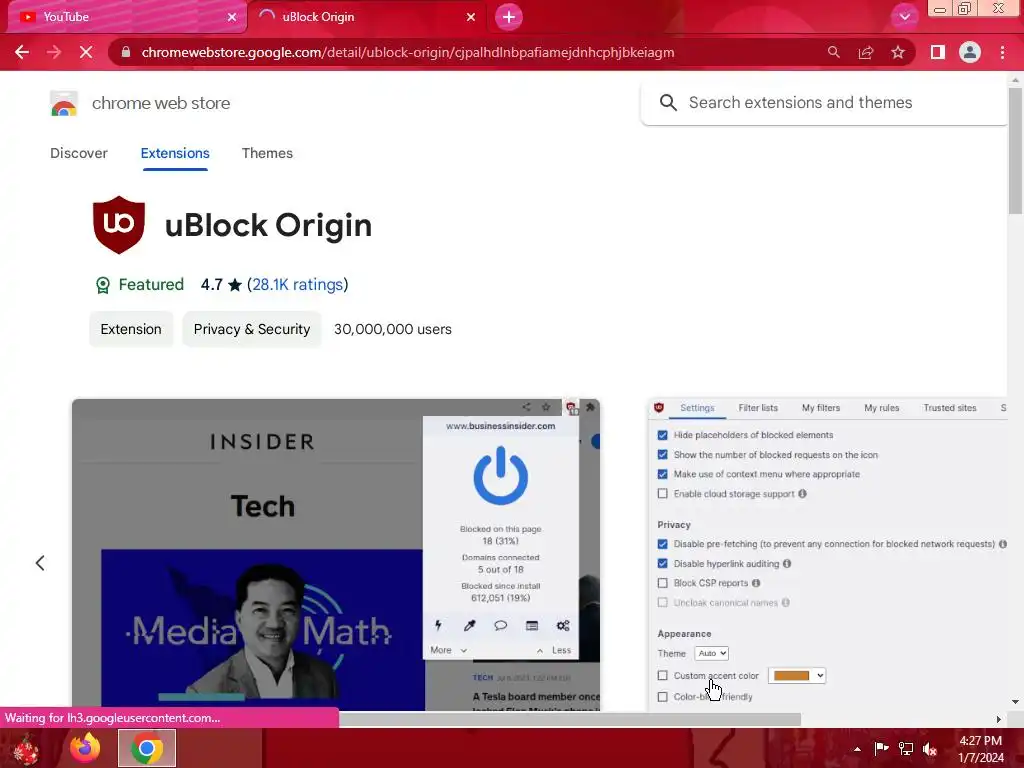Screen dimensions: 1024x768
Task: Click the Chrome icon in the taskbar
Action: [x=147, y=748]
